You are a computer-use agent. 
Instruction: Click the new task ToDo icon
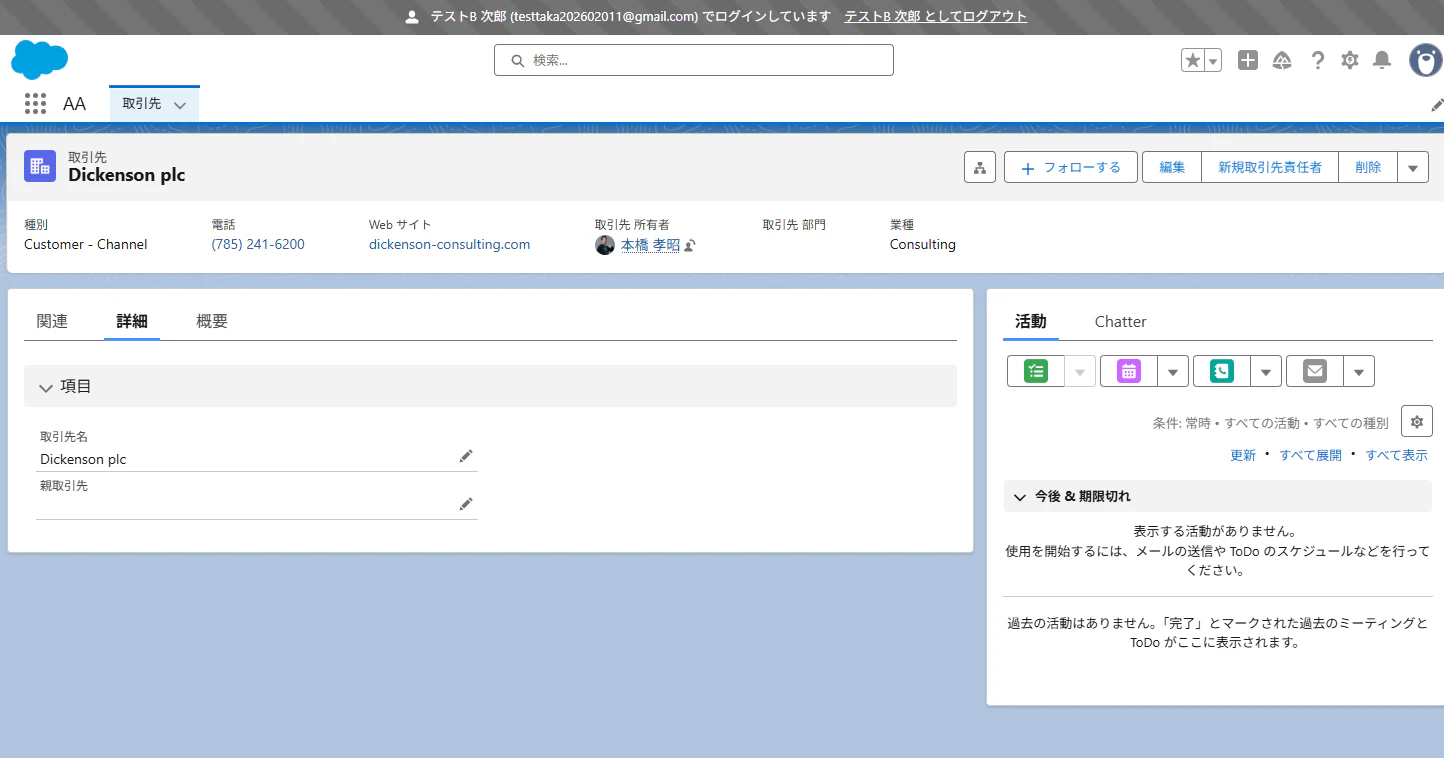click(1036, 371)
